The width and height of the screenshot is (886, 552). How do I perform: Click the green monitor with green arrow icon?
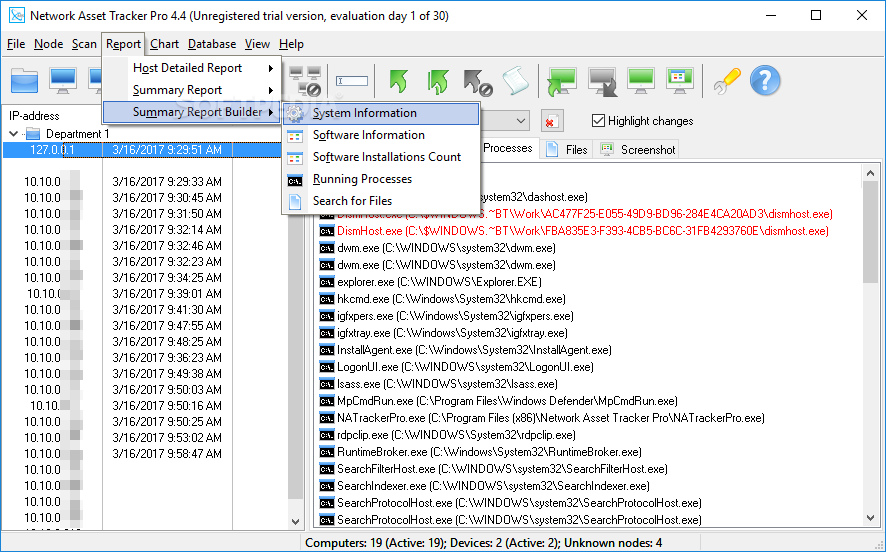(562, 81)
